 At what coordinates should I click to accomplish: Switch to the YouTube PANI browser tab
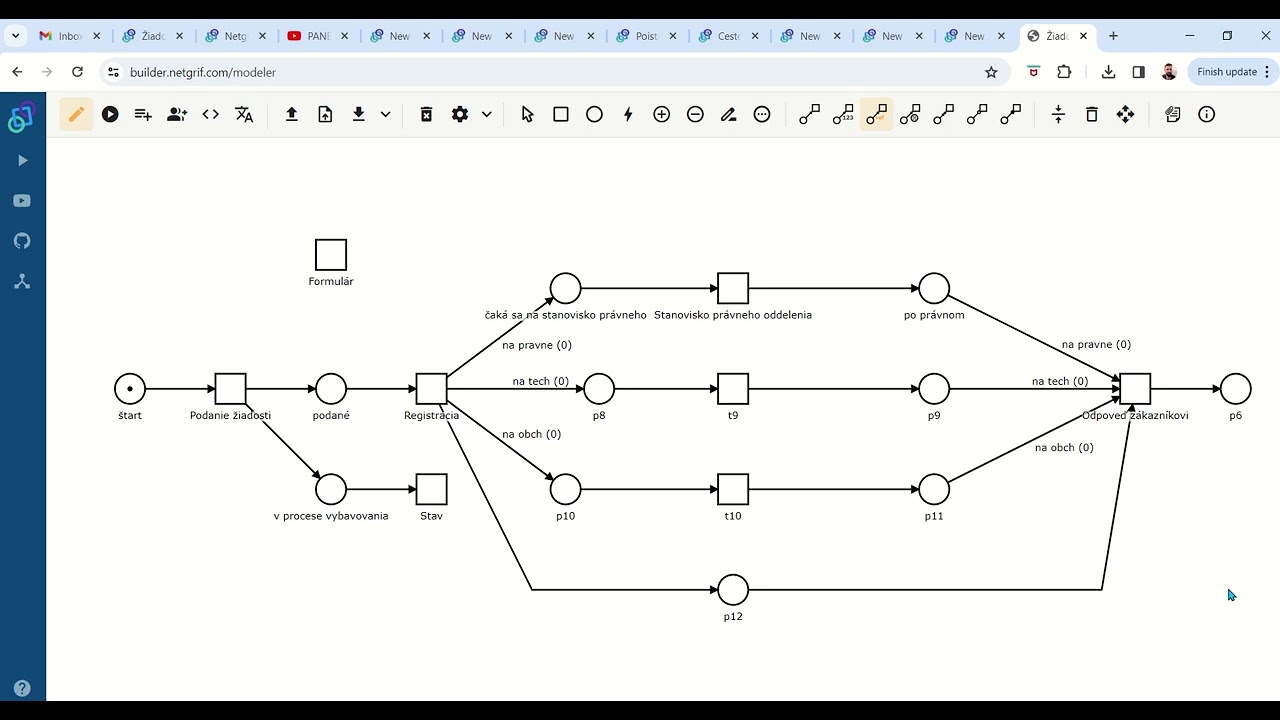pos(317,36)
